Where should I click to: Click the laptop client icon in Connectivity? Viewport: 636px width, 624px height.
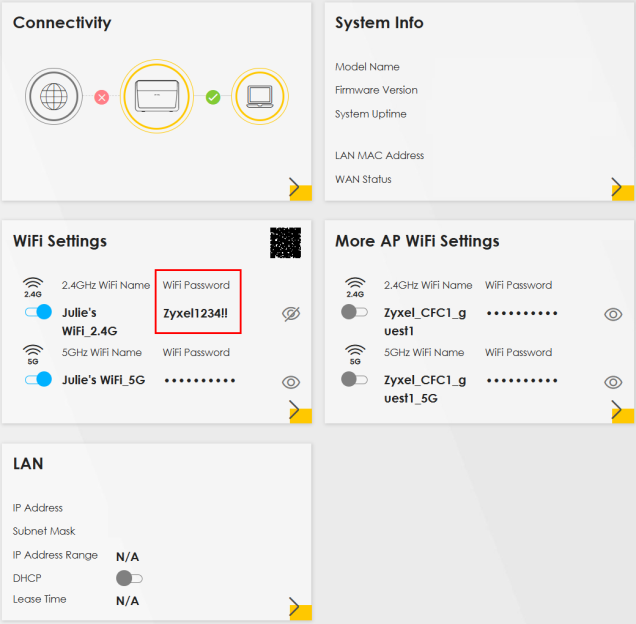click(x=259, y=97)
